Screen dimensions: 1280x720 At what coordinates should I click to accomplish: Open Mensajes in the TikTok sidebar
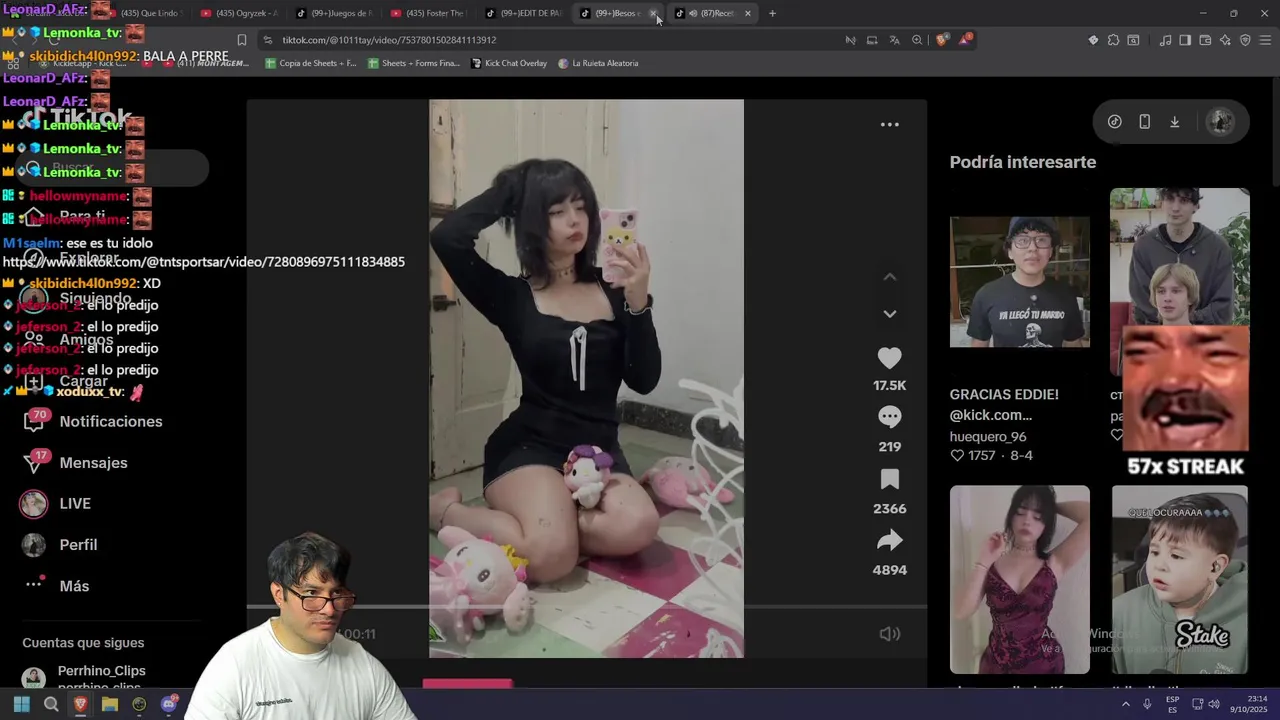(75, 463)
